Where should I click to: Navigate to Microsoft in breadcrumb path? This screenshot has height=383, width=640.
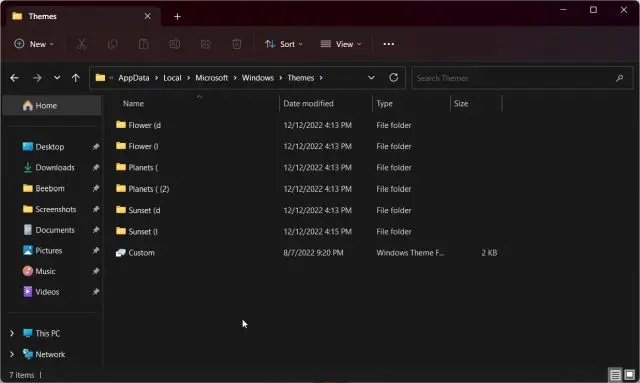point(211,78)
